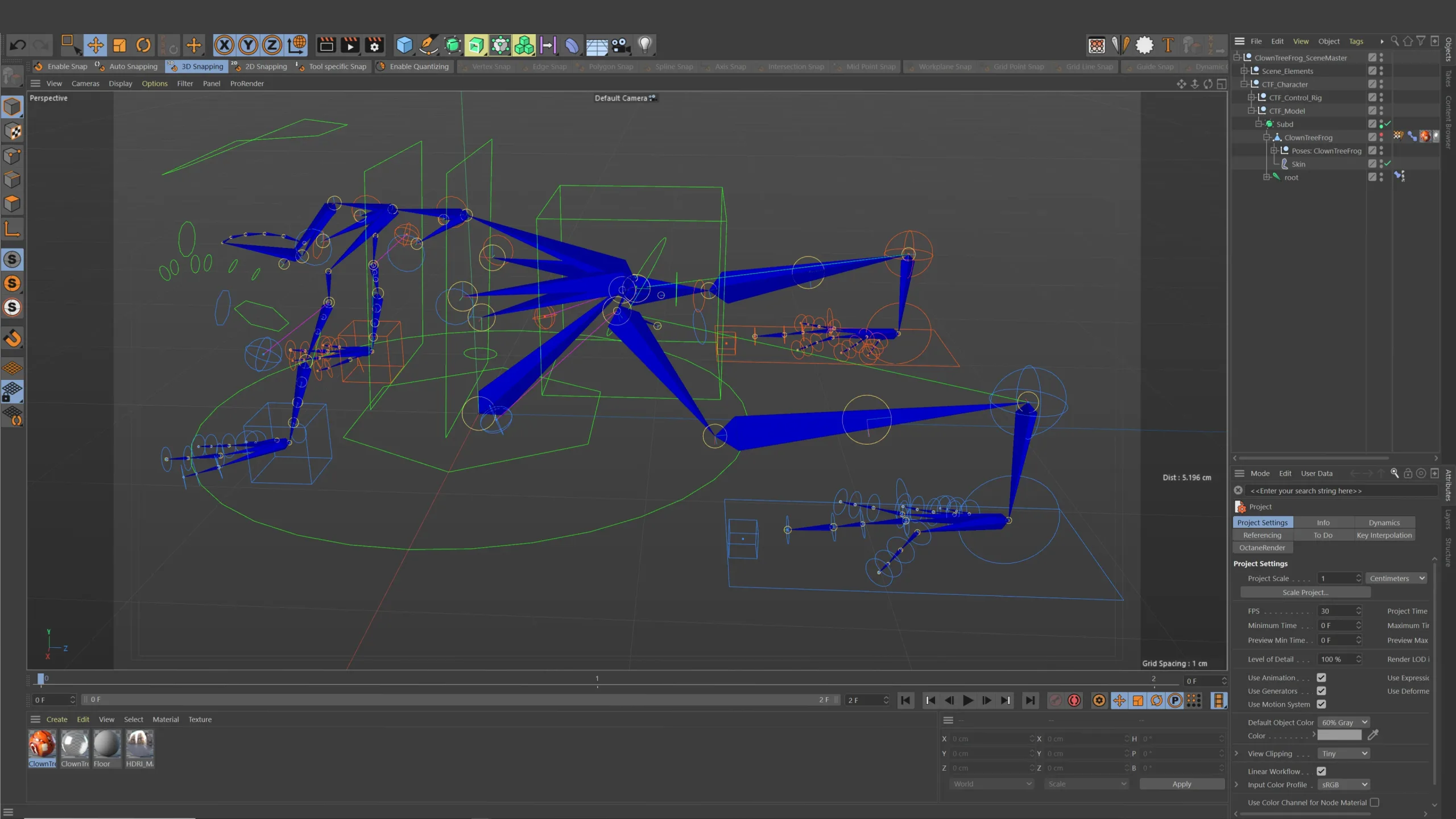Uncheck Use Animation checkbox
The image size is (1456, 819).
[1321, 677]
